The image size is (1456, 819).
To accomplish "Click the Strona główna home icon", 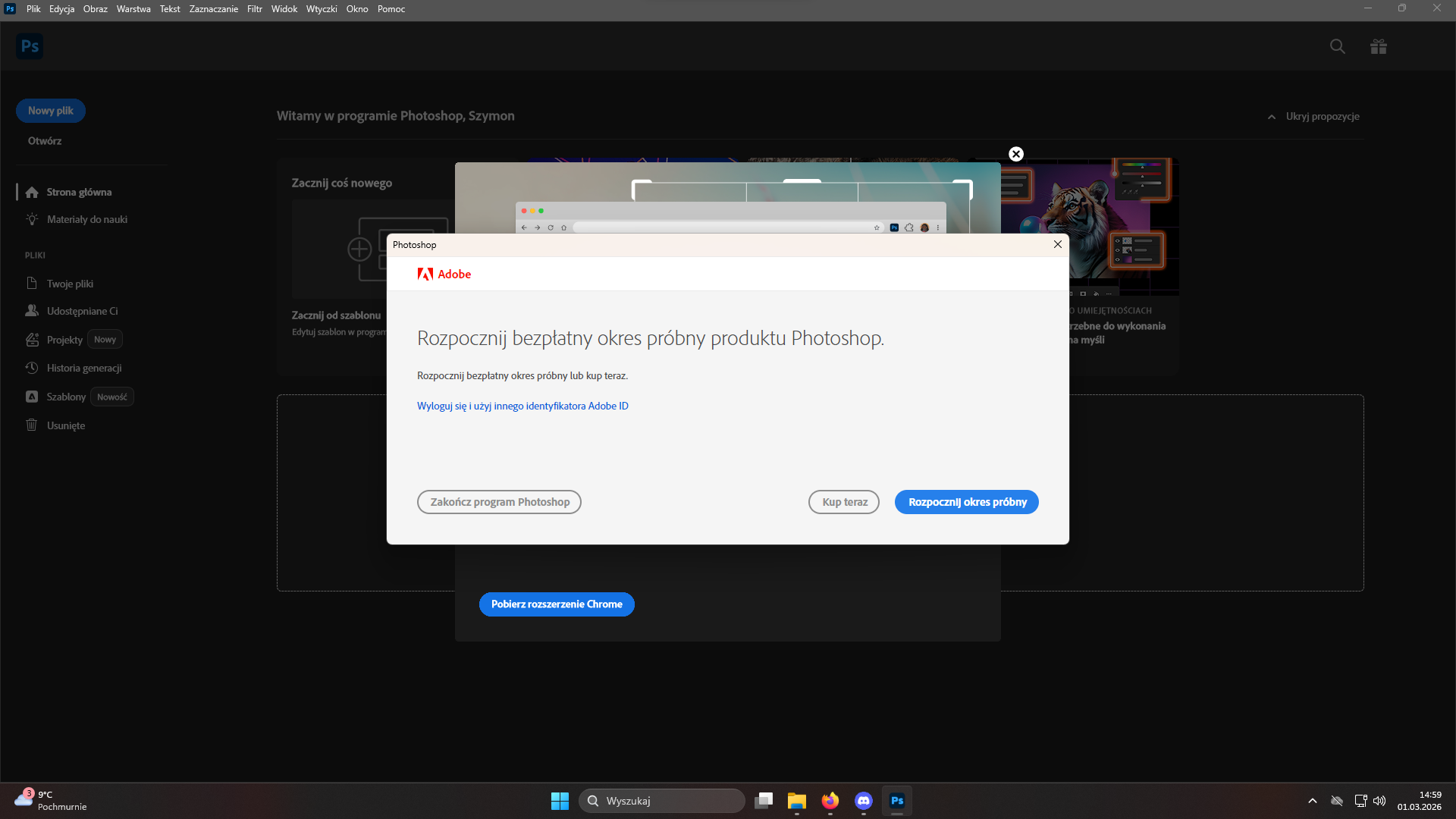I will point(32,193).
